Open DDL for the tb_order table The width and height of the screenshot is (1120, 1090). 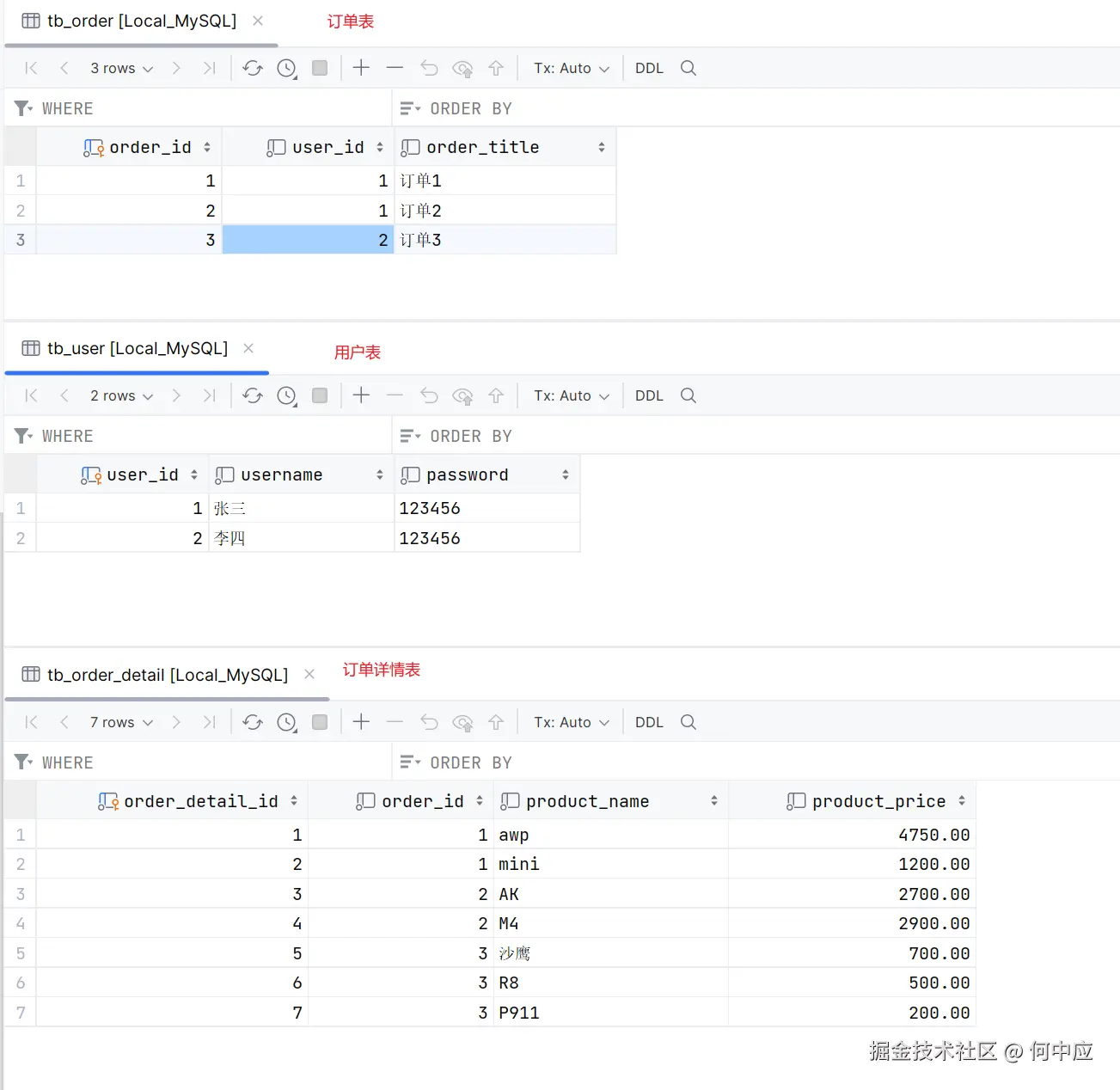tap(649, 68)
